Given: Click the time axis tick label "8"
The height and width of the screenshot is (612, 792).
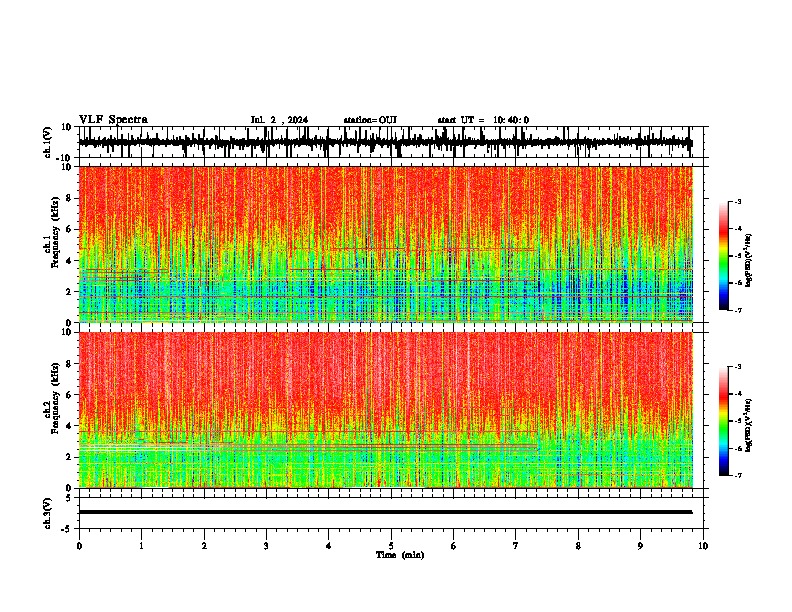Looking at the screenshot, I should pos(578,546).
